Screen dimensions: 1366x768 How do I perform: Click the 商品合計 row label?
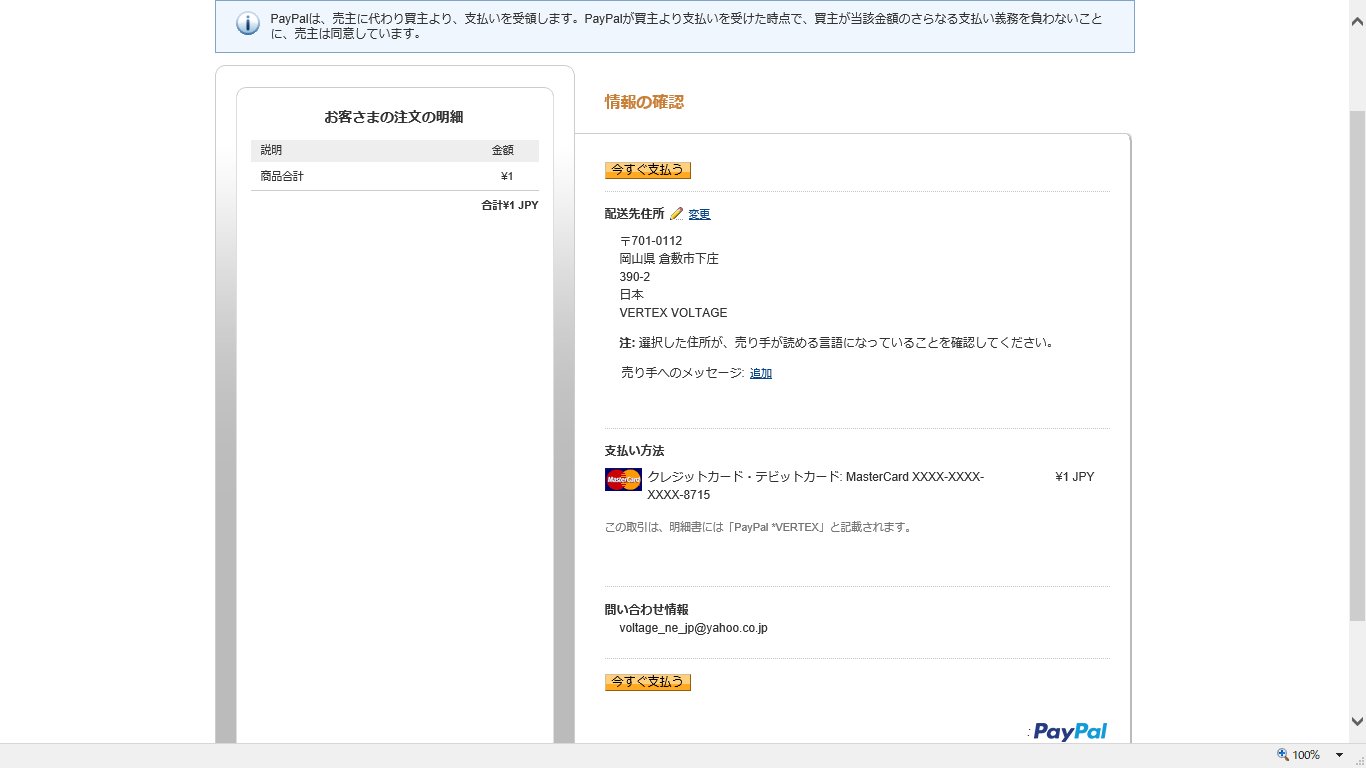282,176
